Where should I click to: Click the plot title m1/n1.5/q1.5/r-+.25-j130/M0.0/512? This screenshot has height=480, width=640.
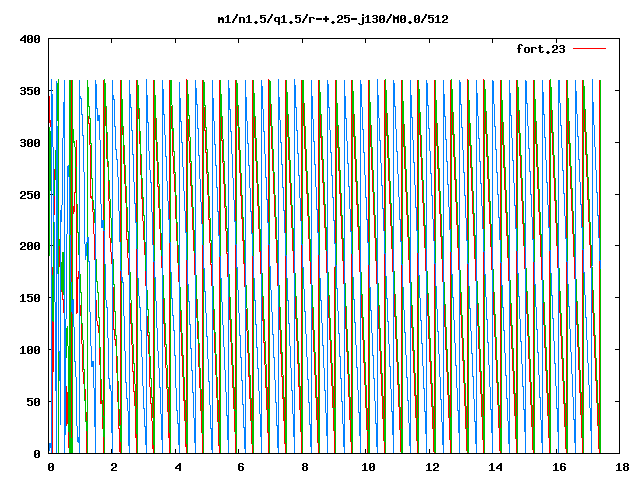tap(333, 19)
